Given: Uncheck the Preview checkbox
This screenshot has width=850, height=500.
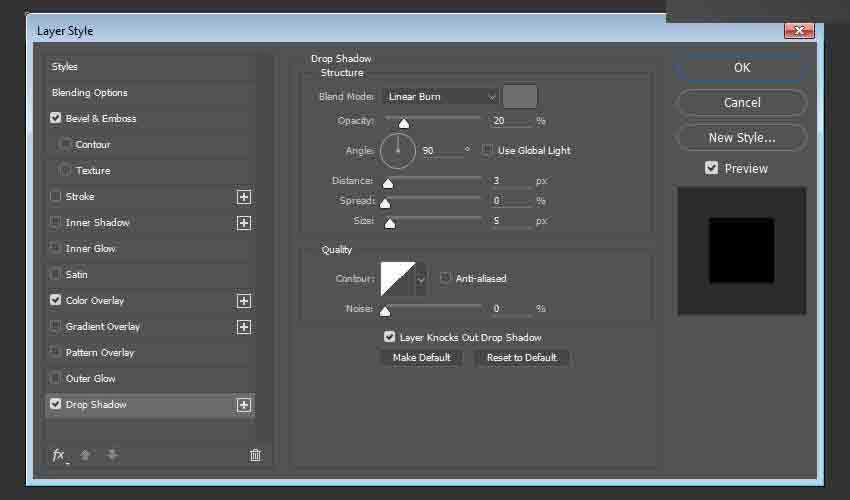Looking at the screenshot, I should [711, 168].
